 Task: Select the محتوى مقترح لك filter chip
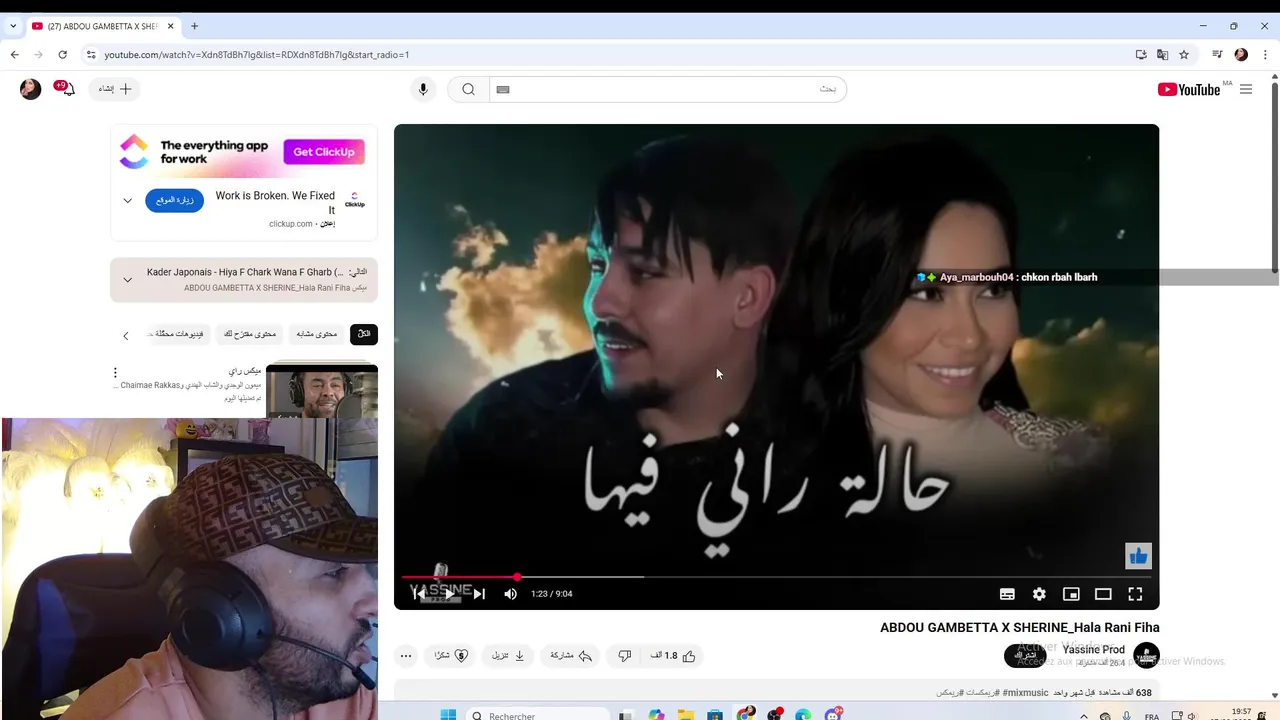(x=250, y=334)
